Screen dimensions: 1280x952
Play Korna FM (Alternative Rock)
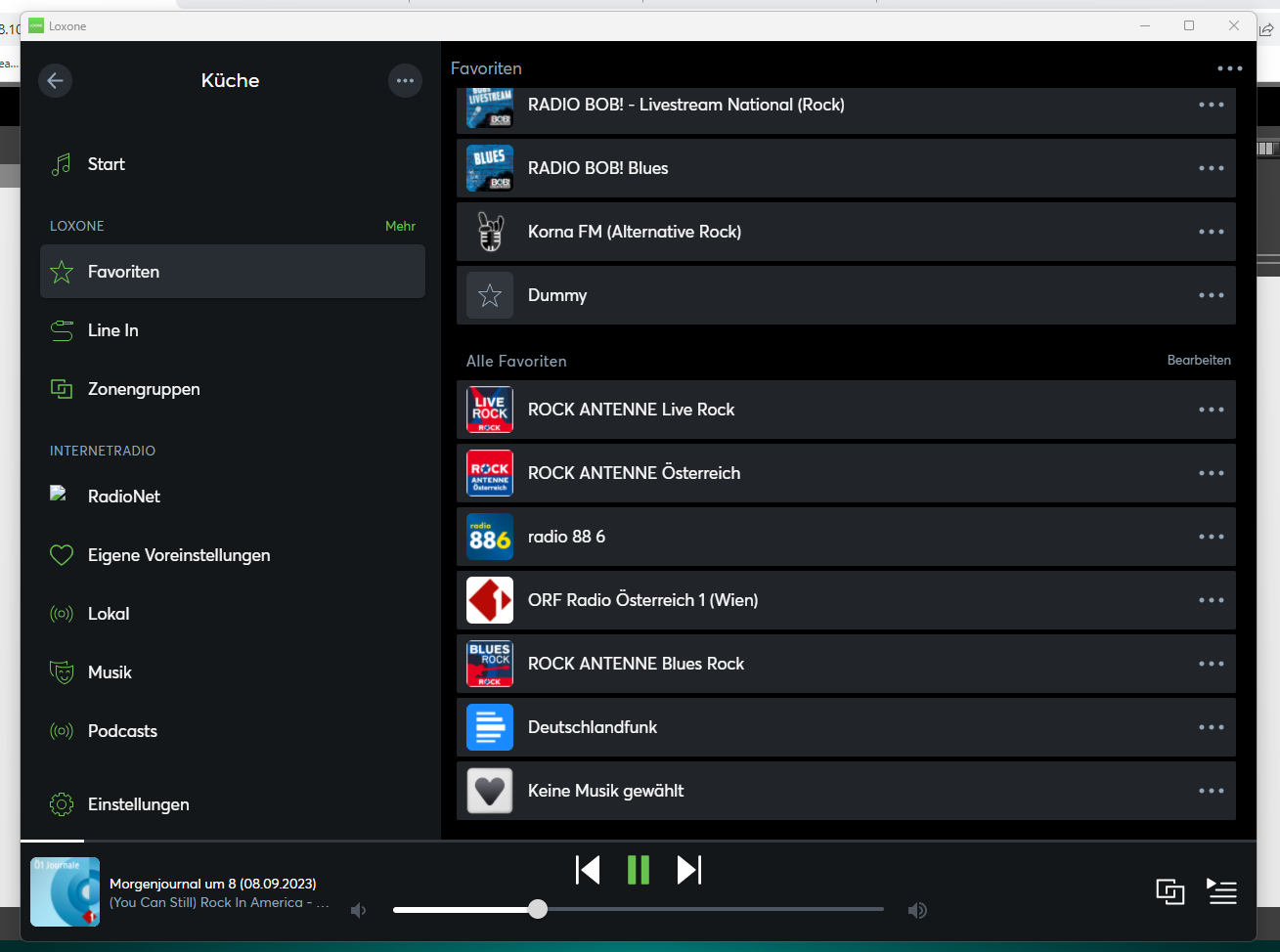tap(846, 232)
